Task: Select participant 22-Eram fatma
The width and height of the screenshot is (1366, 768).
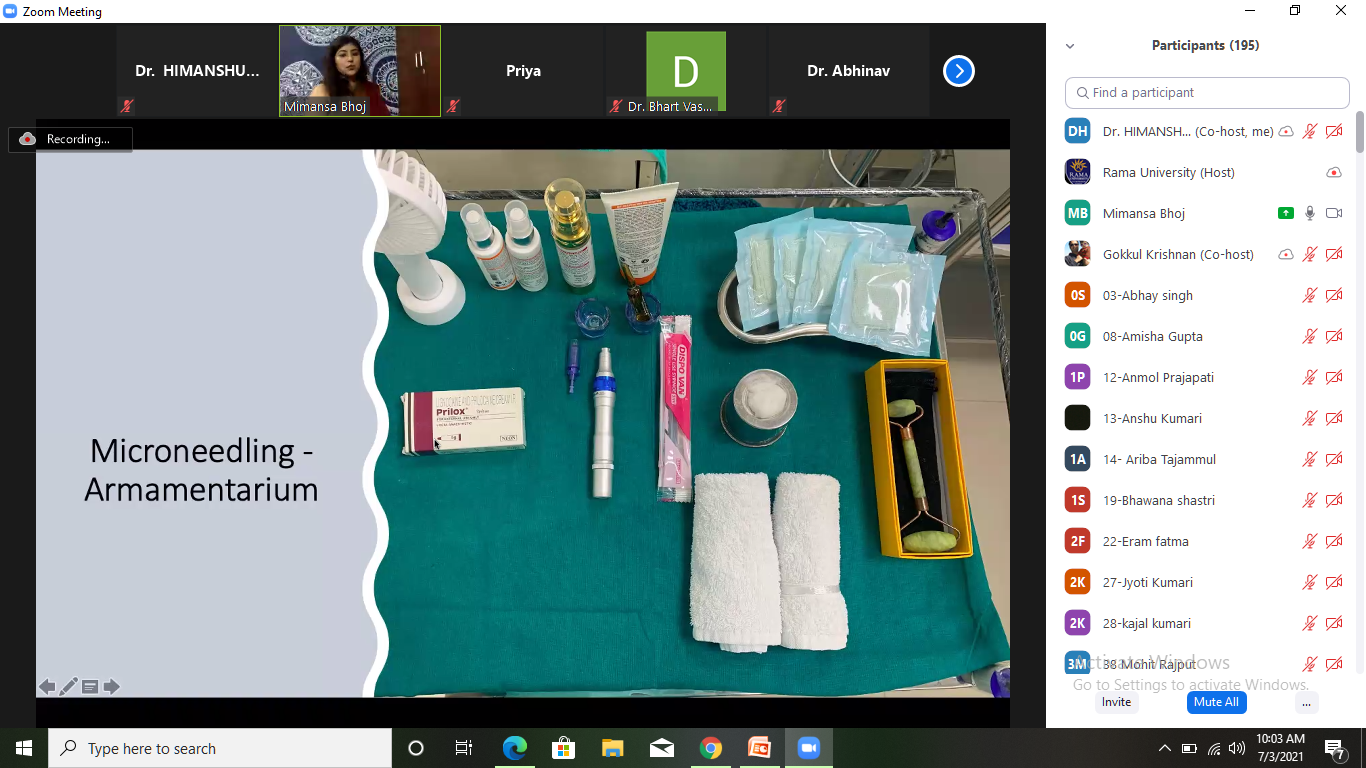Action: (1205, 541)
